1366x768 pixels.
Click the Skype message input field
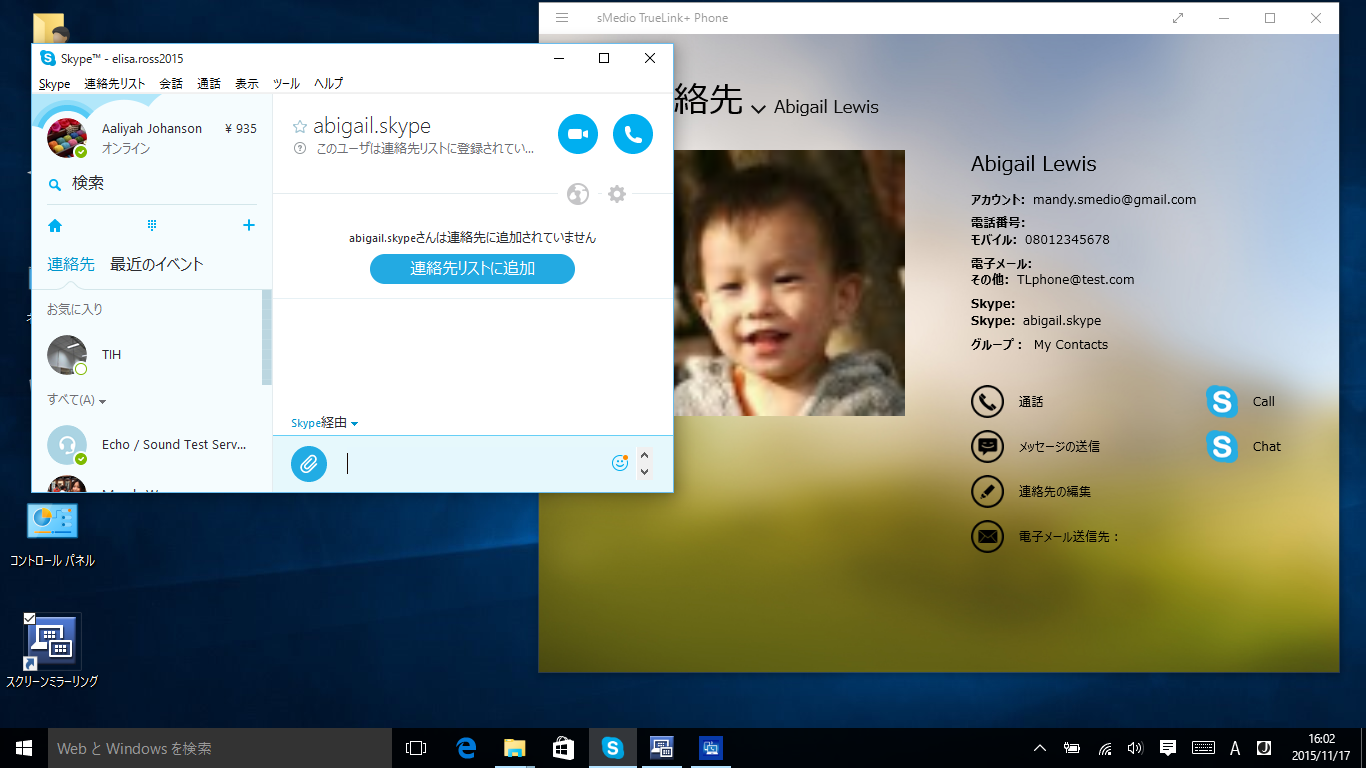[470, 463]
